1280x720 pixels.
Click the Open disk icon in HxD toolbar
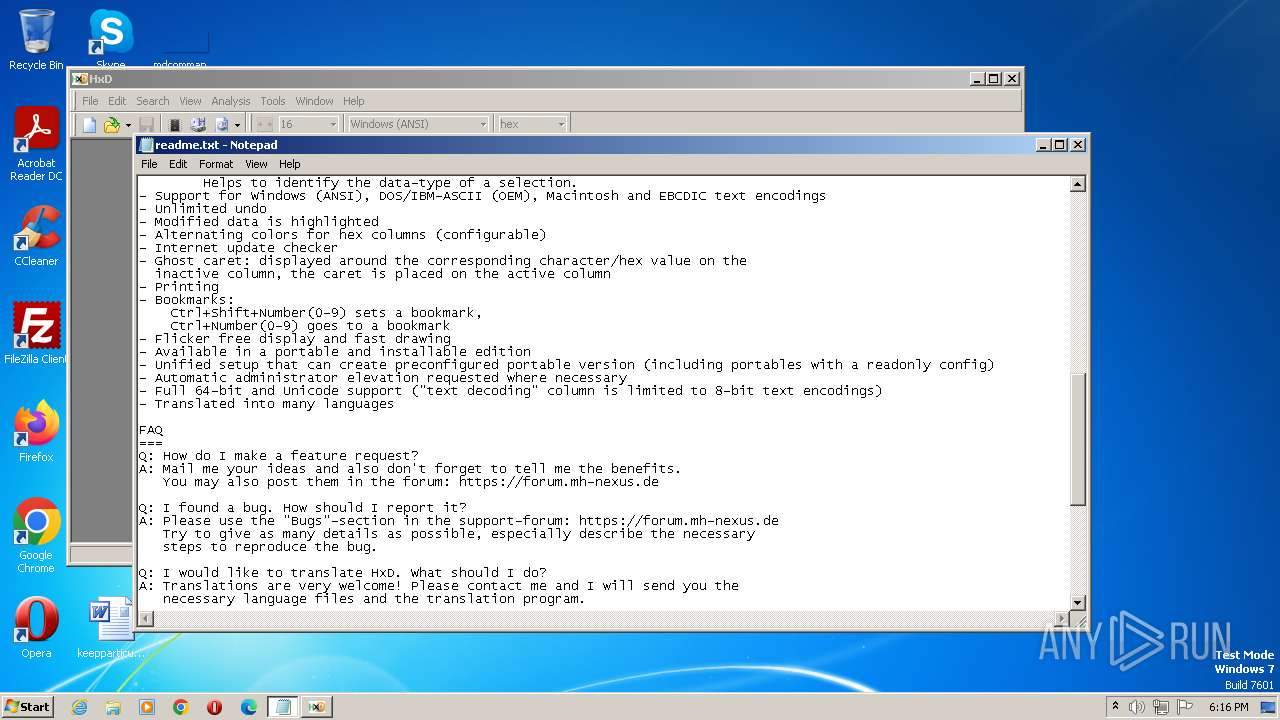point(198,124)
